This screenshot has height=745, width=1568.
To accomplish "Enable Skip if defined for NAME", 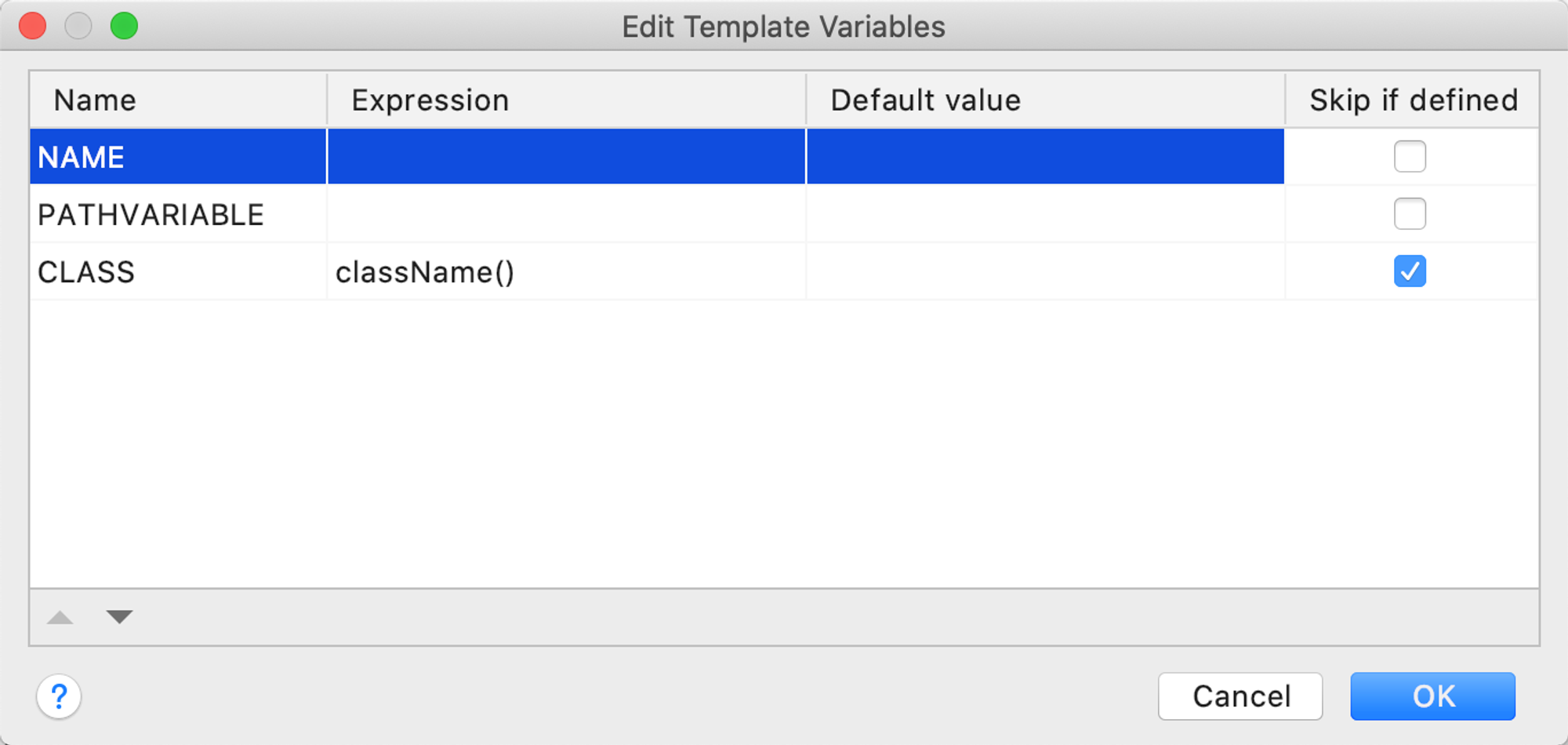I will coord(1410,156).
